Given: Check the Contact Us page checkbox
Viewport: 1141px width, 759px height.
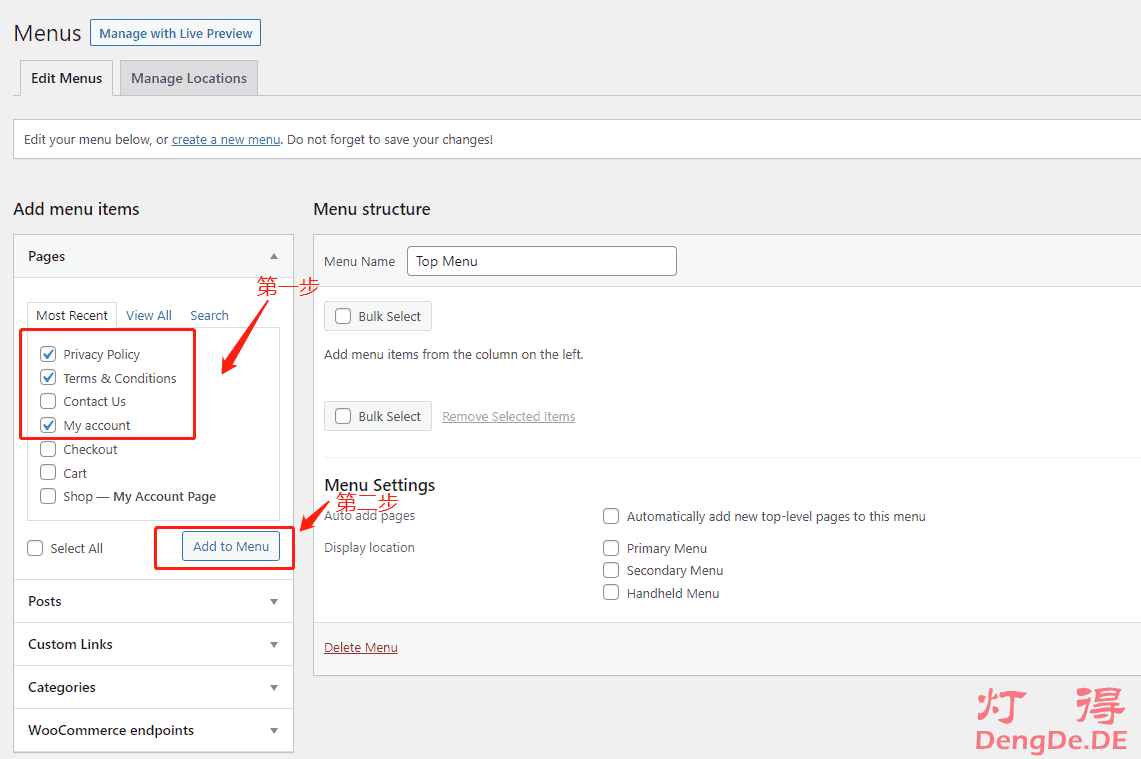Looking at the screenshot, I should 48,401.
